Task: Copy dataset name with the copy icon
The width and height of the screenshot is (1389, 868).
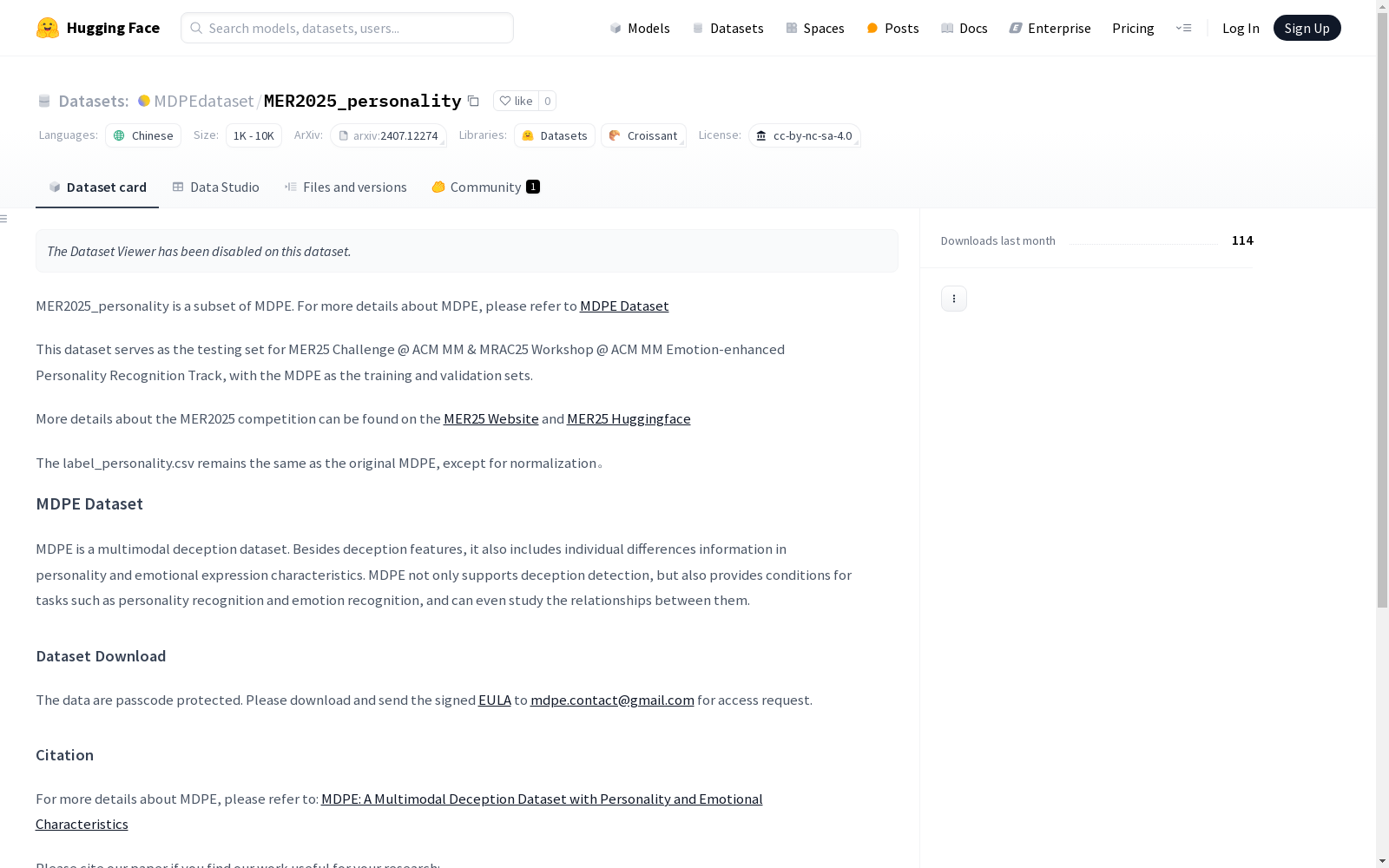Action: coord(473,101)
